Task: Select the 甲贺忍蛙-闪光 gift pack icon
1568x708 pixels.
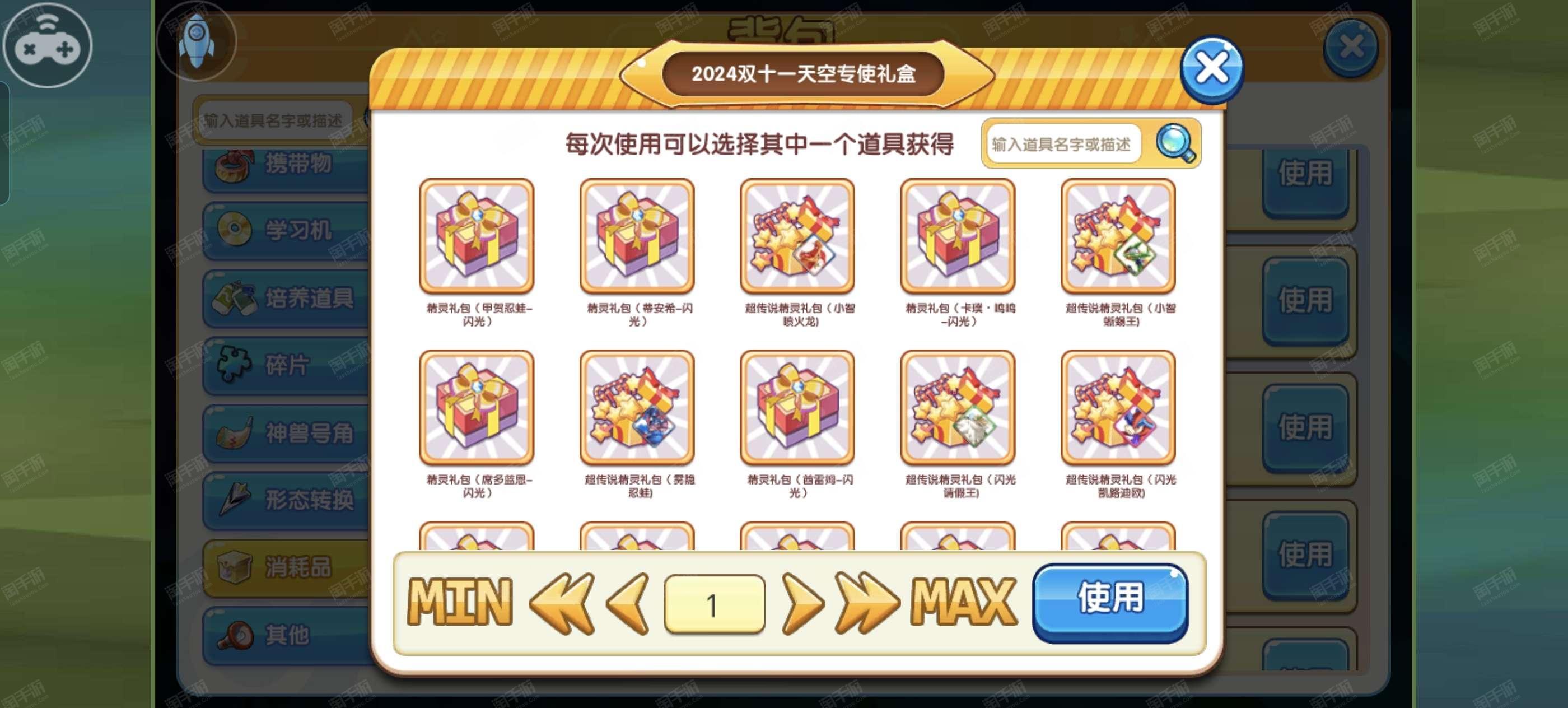Action: (476, 236)
